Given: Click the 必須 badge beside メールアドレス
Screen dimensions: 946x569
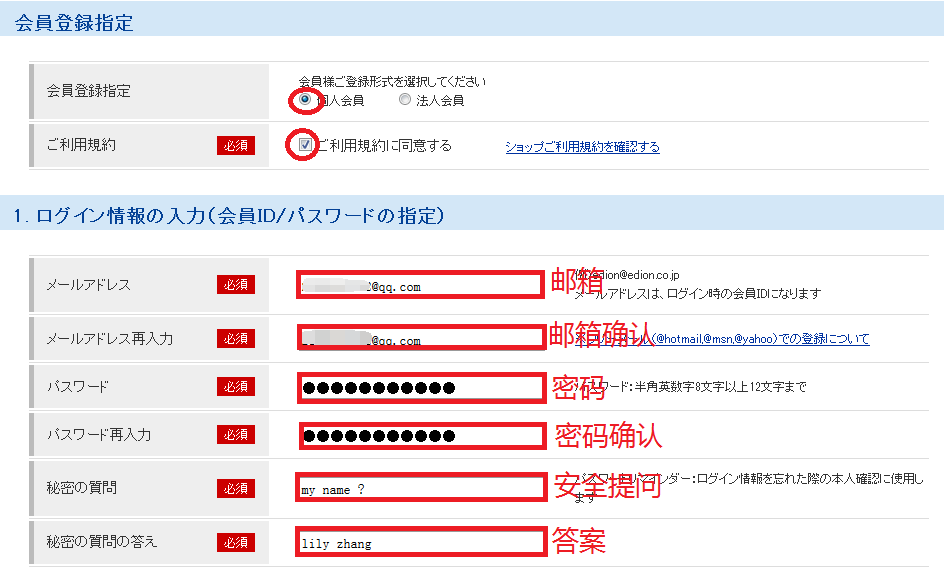Looking at the screenshot, I should (236, 285).
